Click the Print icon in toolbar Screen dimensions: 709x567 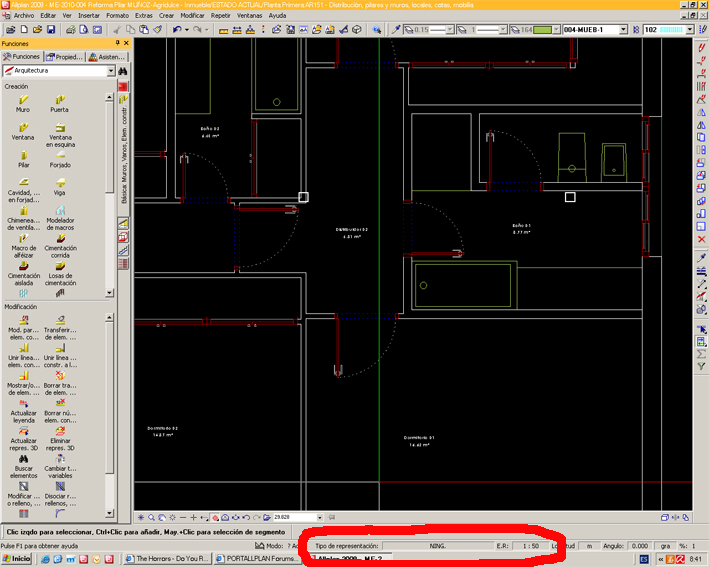(x=71, y=30)
